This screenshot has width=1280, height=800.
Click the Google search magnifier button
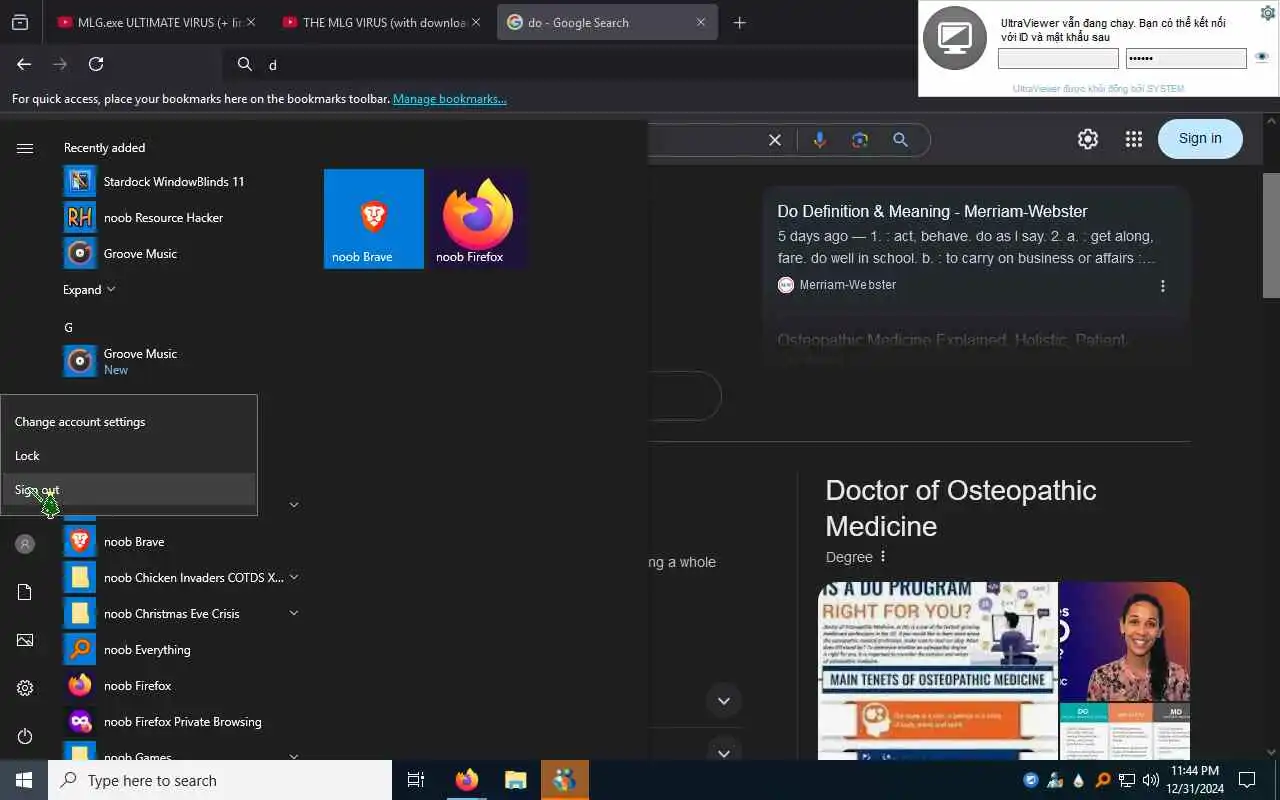pos(900,140)
